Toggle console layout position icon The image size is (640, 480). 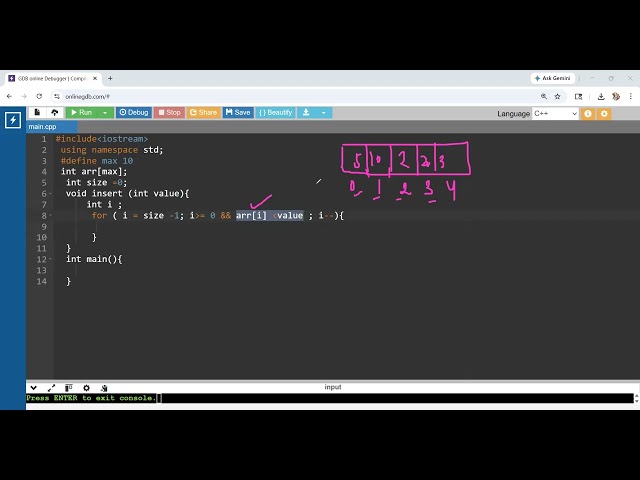tap(69, 387)
